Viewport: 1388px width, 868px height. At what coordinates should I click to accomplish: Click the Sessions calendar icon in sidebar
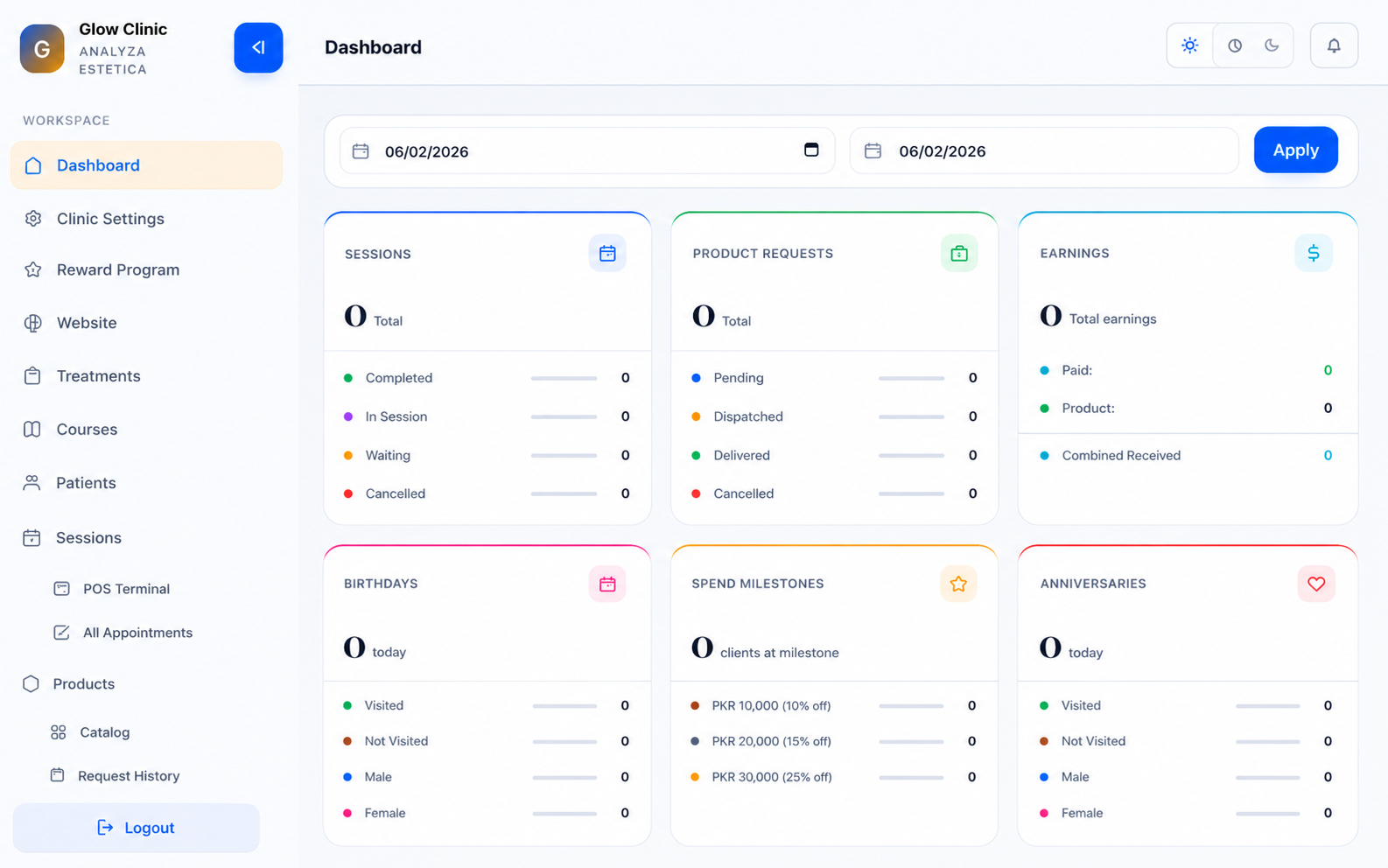(x=32, y=538)
